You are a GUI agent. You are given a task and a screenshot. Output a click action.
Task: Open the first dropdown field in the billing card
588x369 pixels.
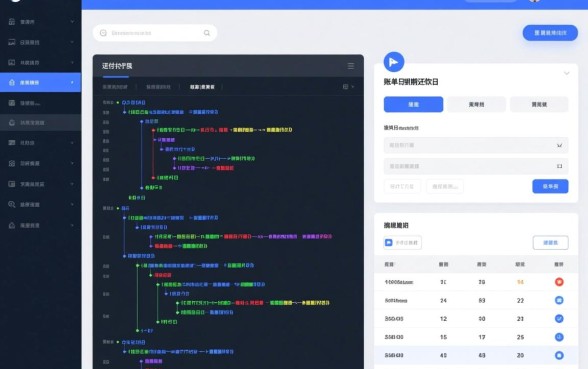coord(476,145)
